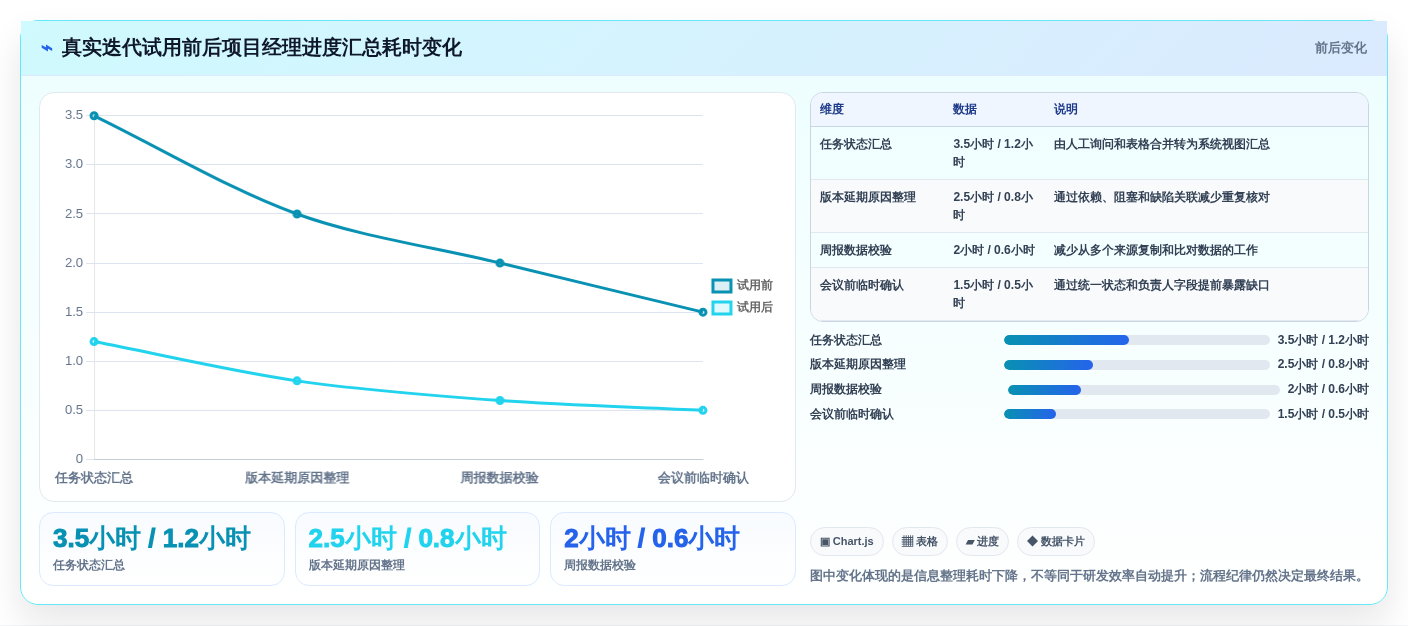Click the table cell '2.5小时 / 0.8小时'
The height and width of the screenshot is (626, 1408).
pyautogui.click(x=993, y=206)
